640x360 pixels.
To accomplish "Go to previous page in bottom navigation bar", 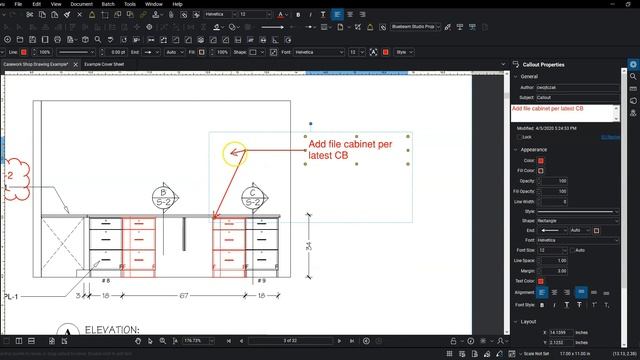I will click(241, 341).
